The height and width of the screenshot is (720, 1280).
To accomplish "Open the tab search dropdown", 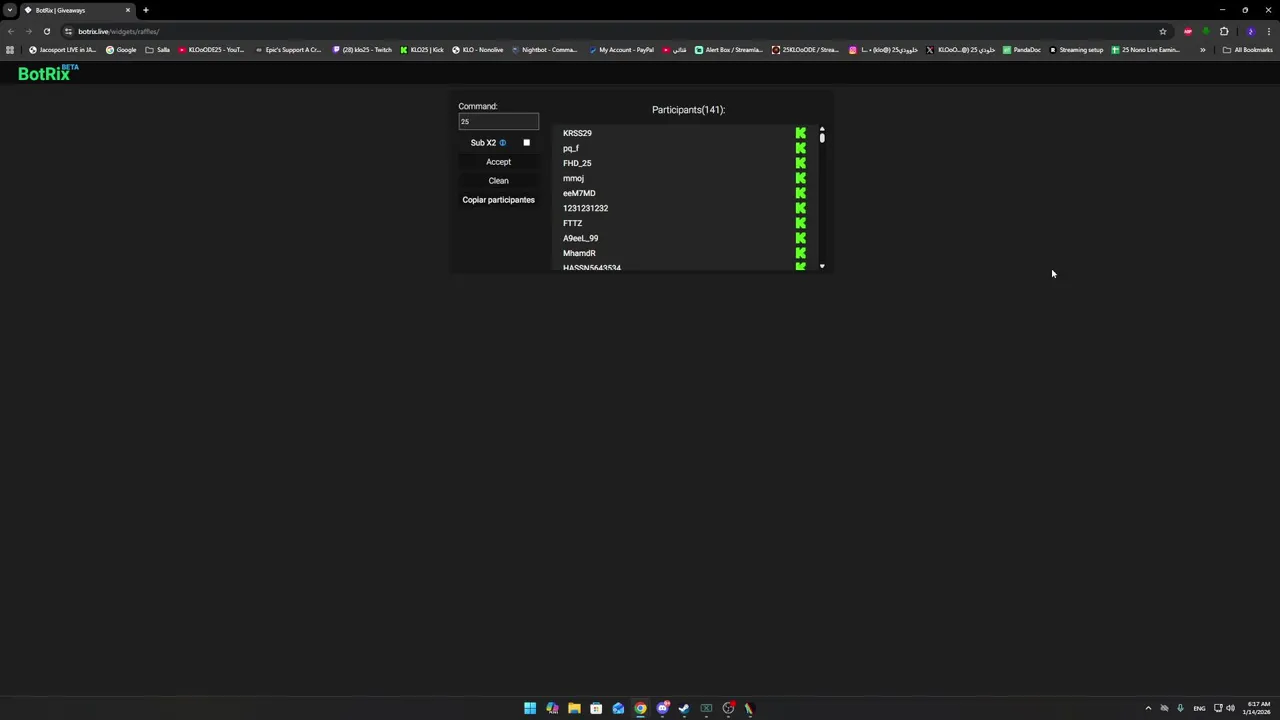I will (x=10, y=10).
